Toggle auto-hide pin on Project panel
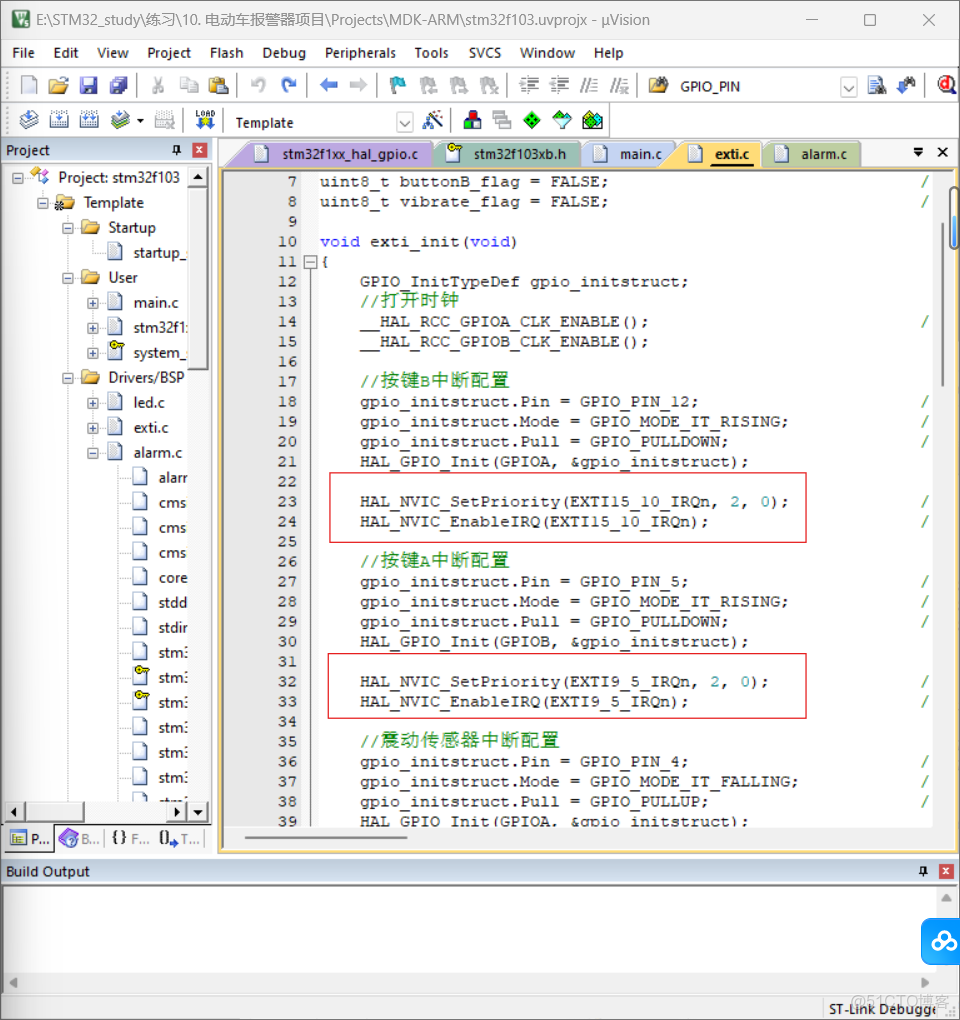Viewport: 960px width, 1020px height. pyautogui.click(x=177, y=150)
